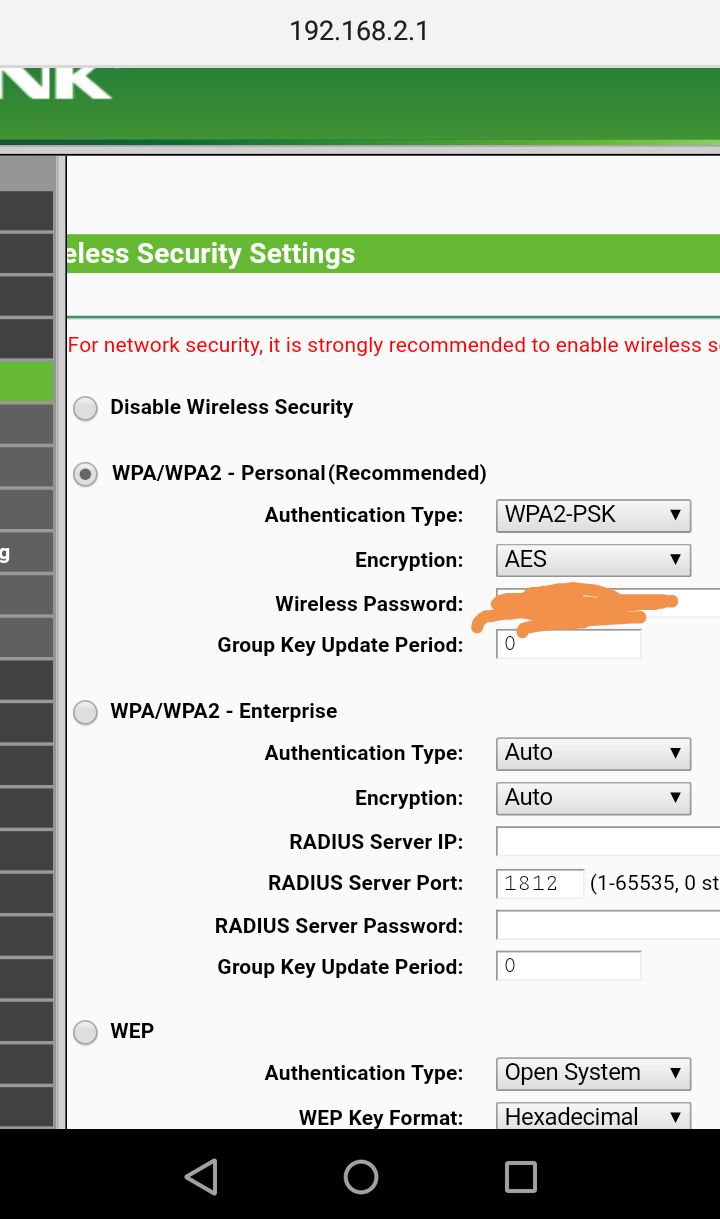720x1219 pixels.
Task: Tap the Android recent apps square icon
Action: click(x=520, y=1177)
